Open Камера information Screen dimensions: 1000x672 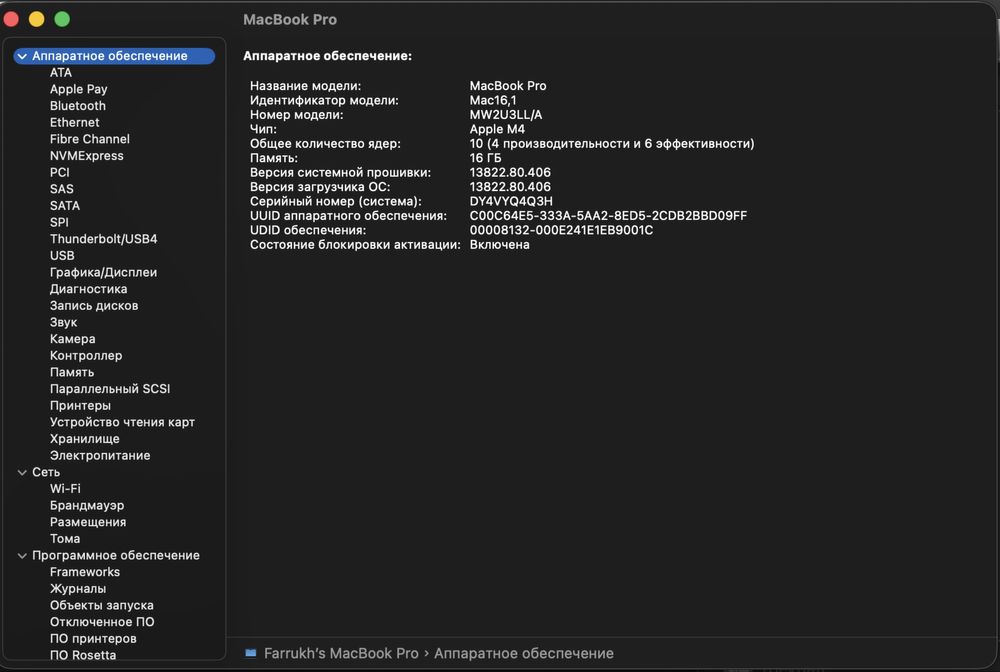point(72,339)
